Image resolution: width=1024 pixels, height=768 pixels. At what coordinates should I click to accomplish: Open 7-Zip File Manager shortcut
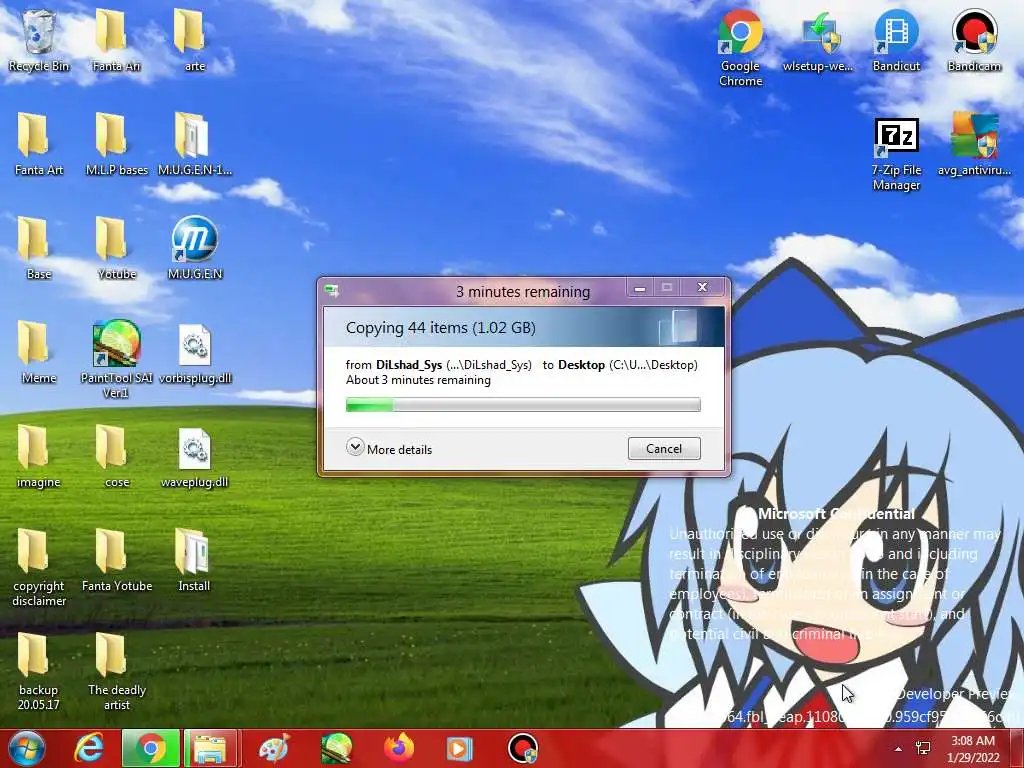pyautogui.click(x=896, y=155)
